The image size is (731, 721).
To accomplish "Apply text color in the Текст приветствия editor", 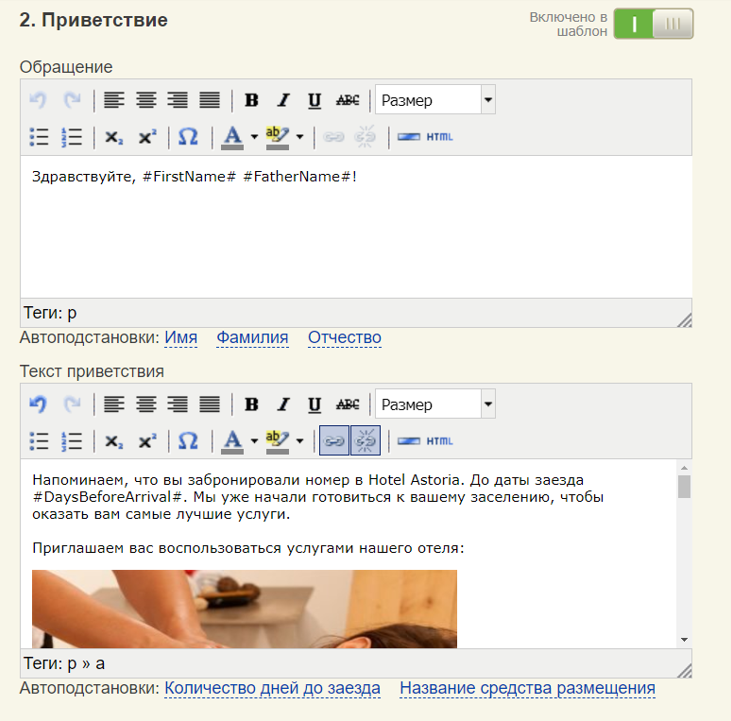I will click(233, 441).
